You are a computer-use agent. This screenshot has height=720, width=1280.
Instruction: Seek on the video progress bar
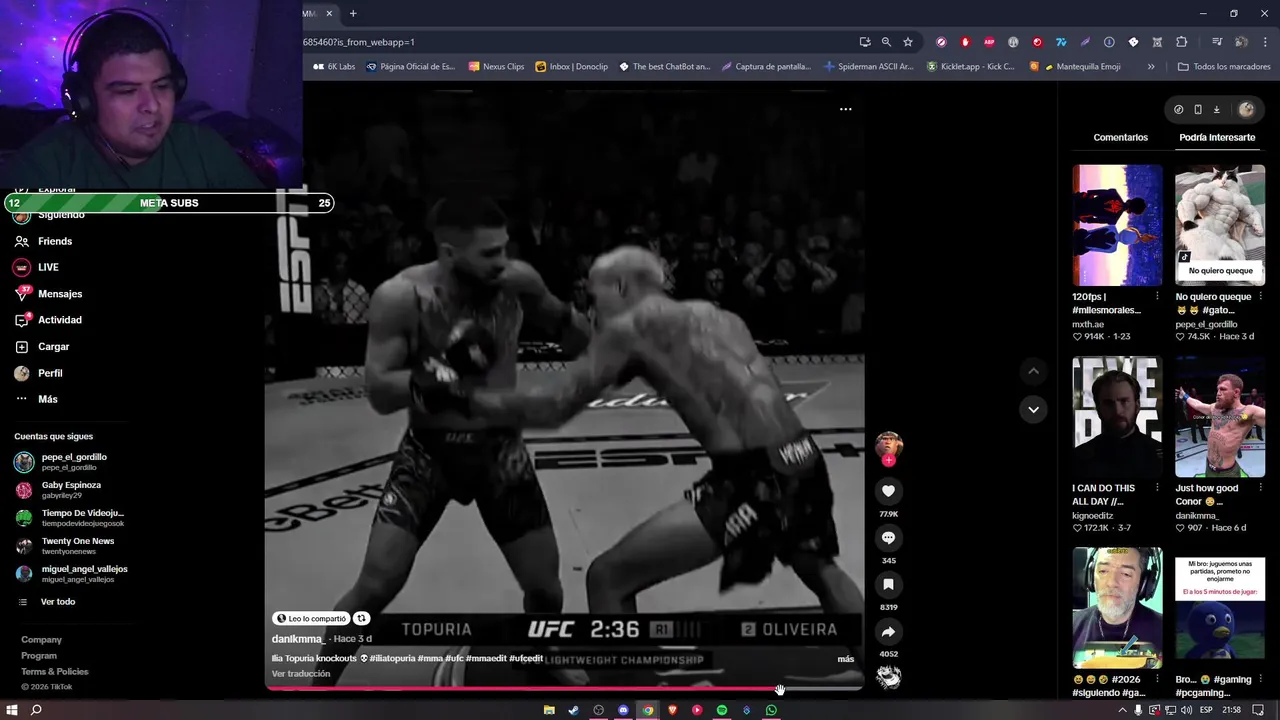(x=564, y=689)
